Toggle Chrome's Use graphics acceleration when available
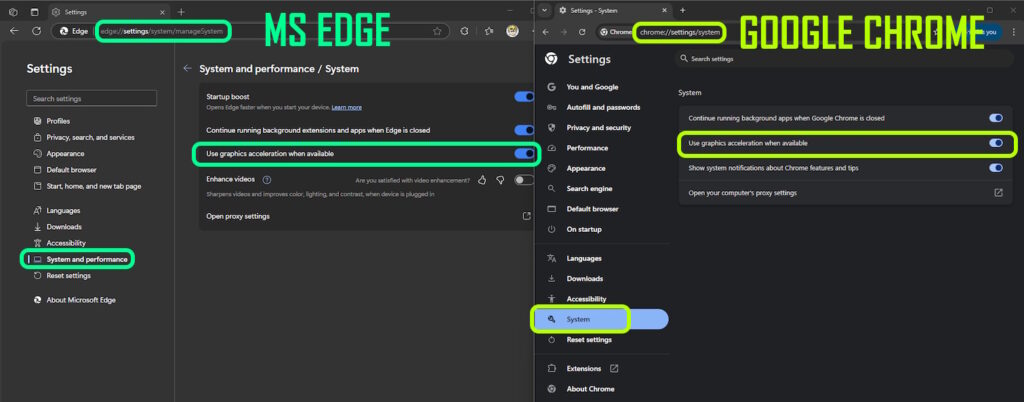The height and width of the screenshot is (402, 1024). pos(996,143)
